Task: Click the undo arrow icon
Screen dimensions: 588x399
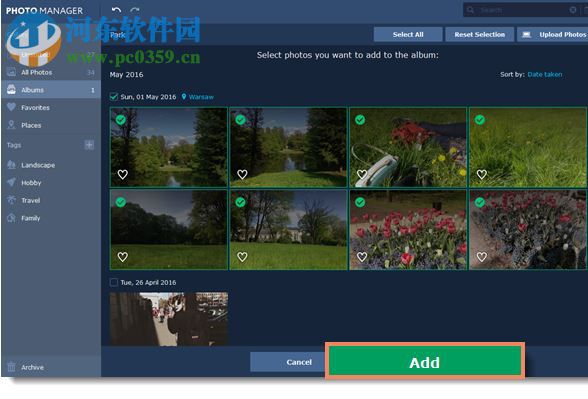Action: tap(116, 10)
